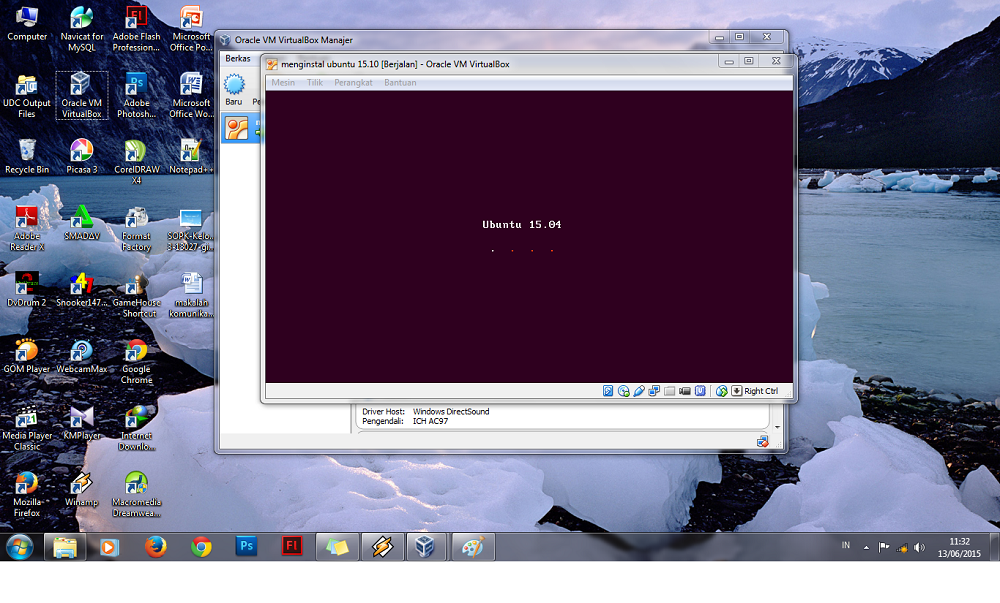Click the network adapters indicator in VM status bar
1000x603 pixels.
654,391
